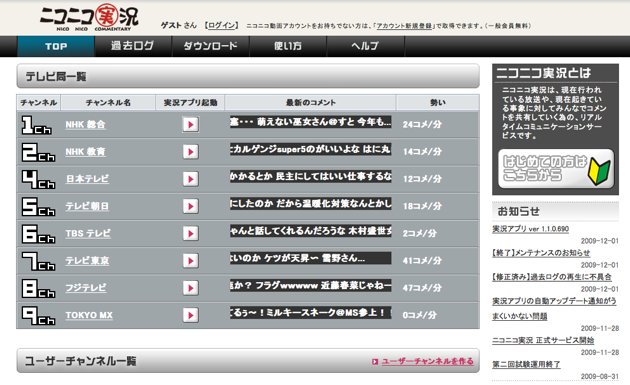Click the ログイン link
Screen dimensions: 630x385
click(x=221, y=25)
